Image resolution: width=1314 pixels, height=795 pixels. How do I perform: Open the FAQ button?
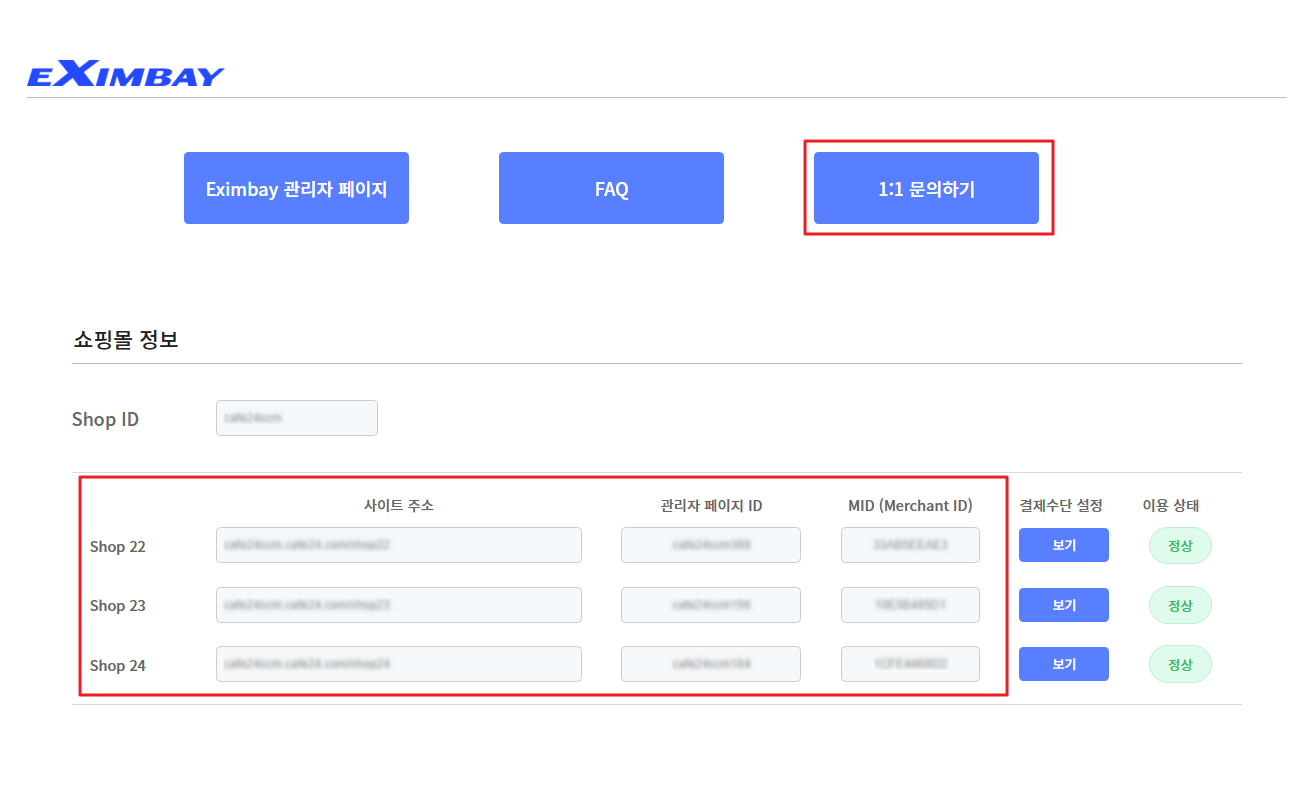coord(611,188)
